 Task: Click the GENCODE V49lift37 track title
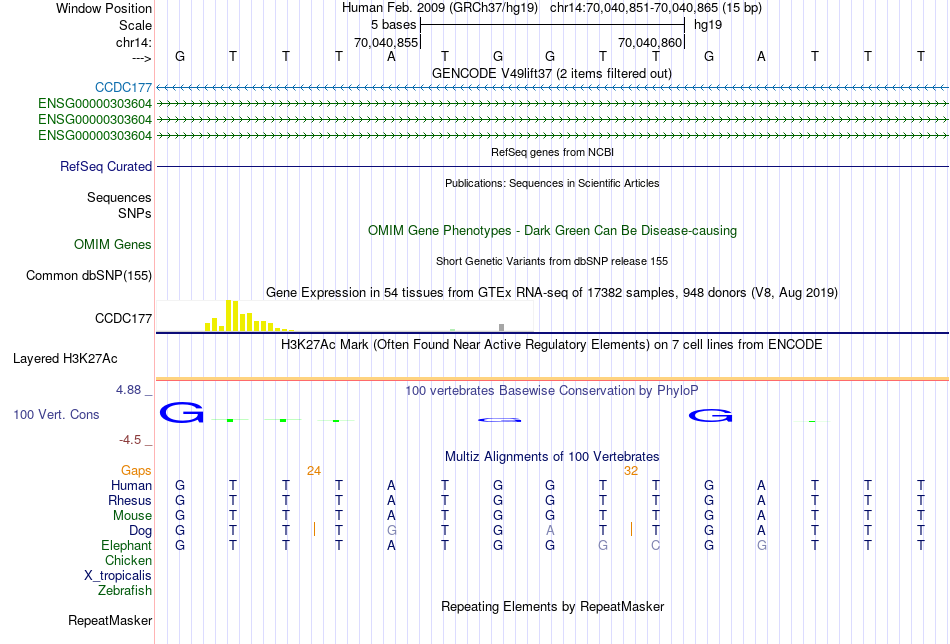click(x=552, y=73)
